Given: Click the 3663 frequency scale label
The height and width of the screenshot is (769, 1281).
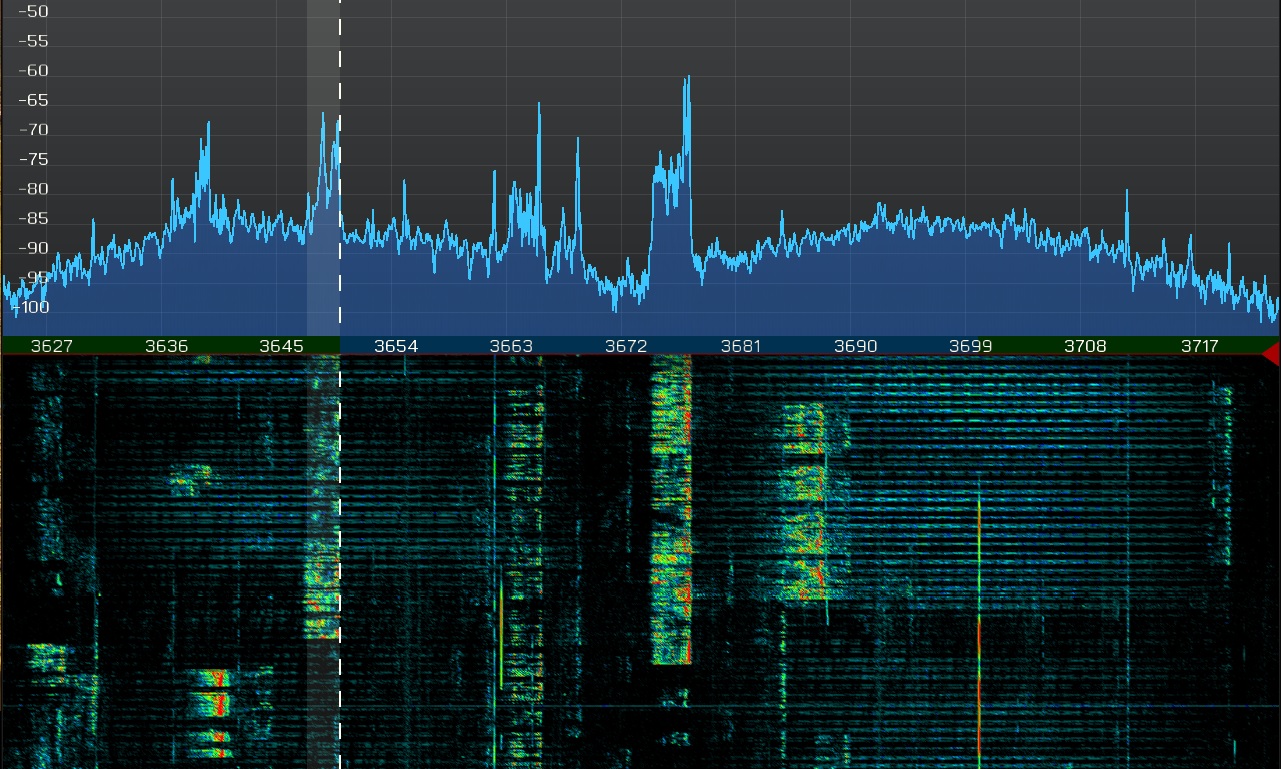Looking at the screenshot, I should pos(511,346).
